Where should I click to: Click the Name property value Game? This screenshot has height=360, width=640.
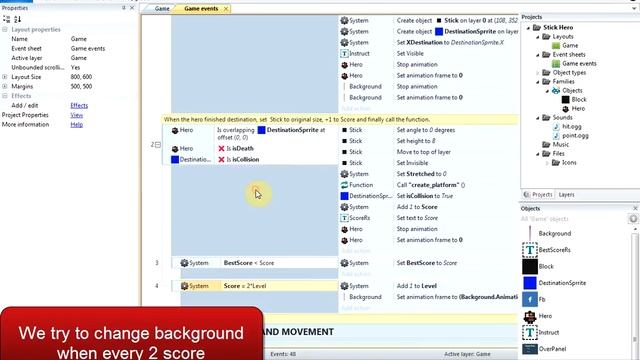coord(78,39)
